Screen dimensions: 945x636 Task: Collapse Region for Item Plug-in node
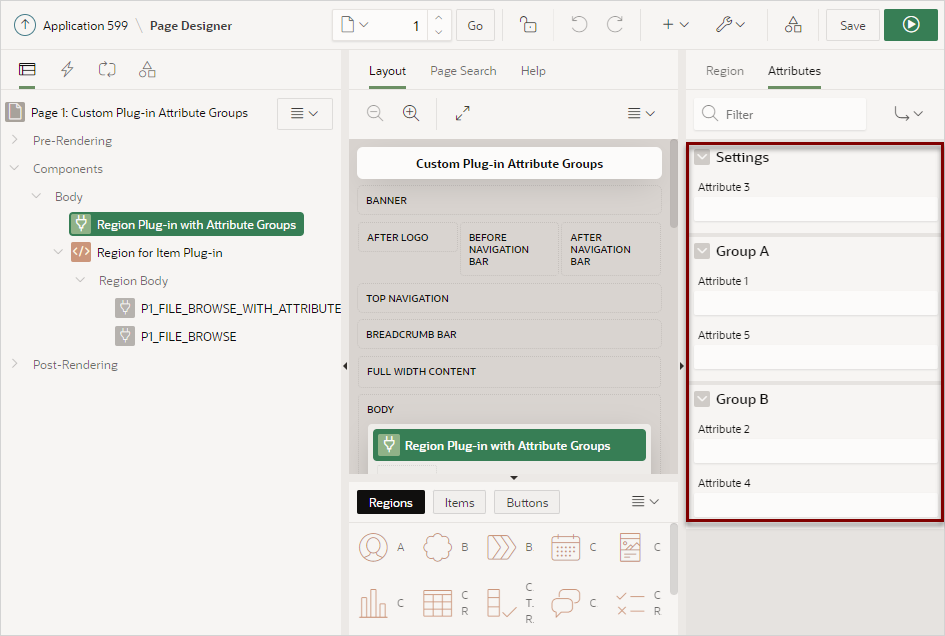(58, 252)
